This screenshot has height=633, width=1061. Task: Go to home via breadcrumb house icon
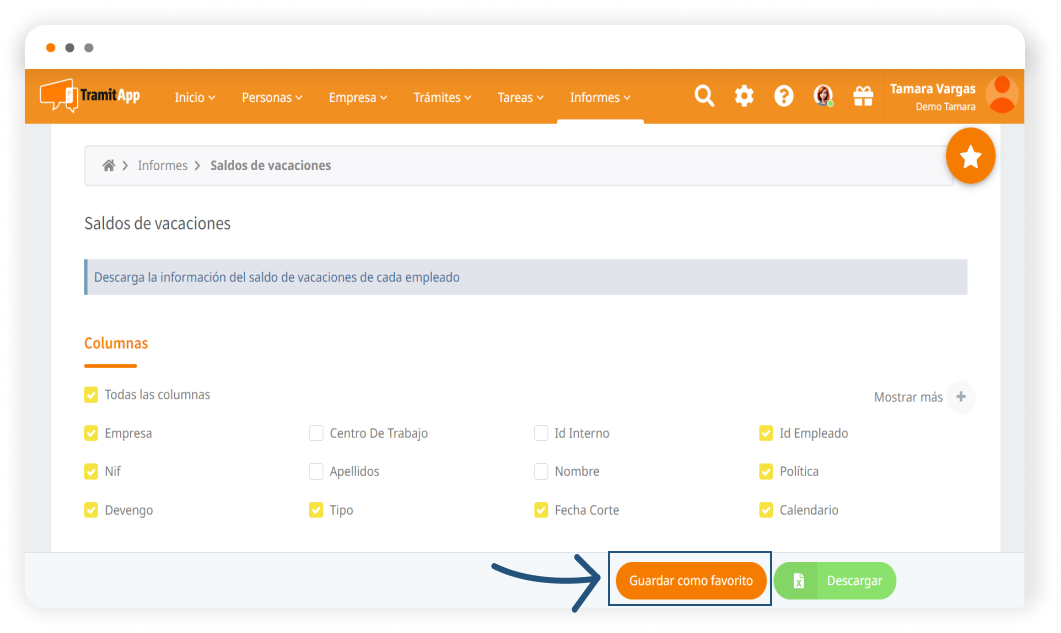click(x=109, y=166)
